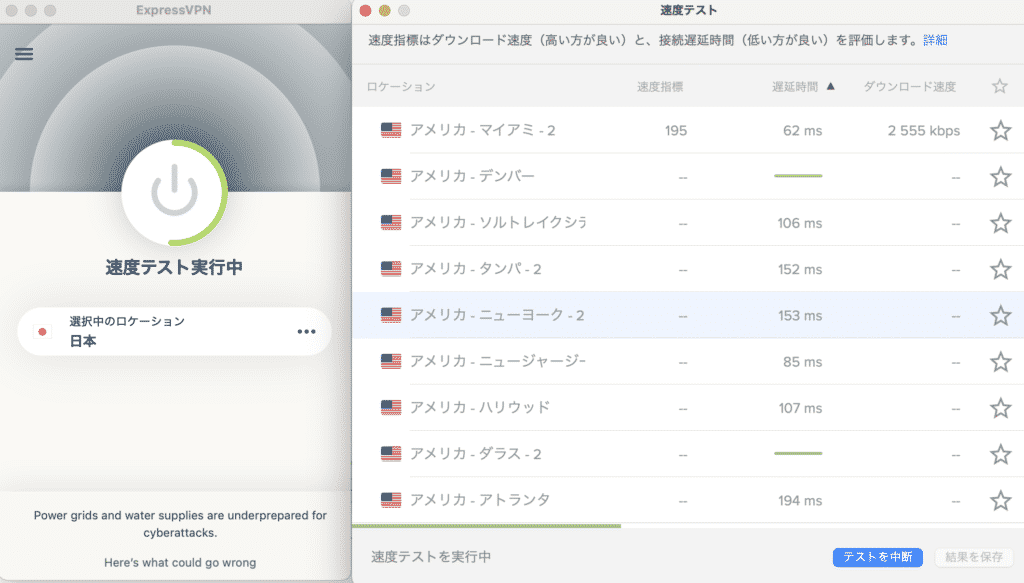
Task: Click the 62 ms latency value
Action: pos(803,131)
